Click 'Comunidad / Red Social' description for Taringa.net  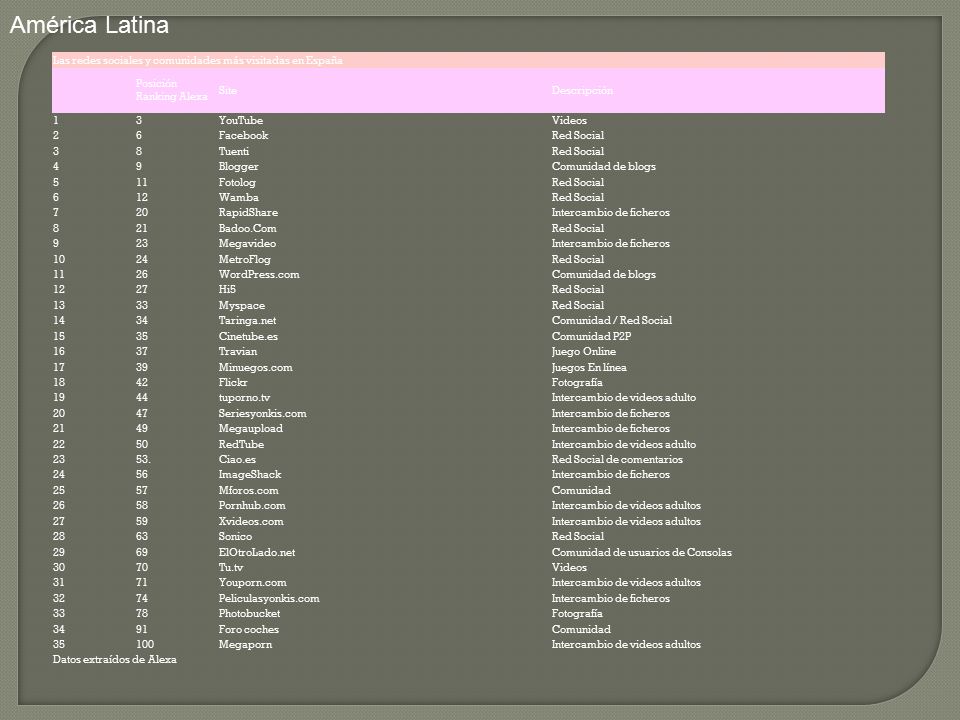pos(612,320)
